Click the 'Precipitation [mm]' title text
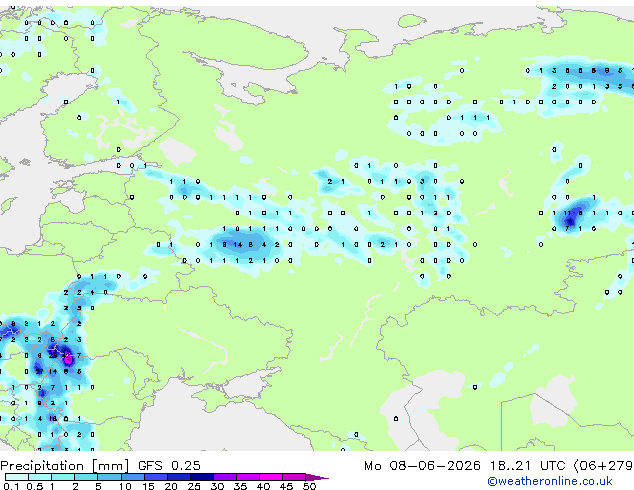This screenshot has height=490, width=634. pos(65,466)
